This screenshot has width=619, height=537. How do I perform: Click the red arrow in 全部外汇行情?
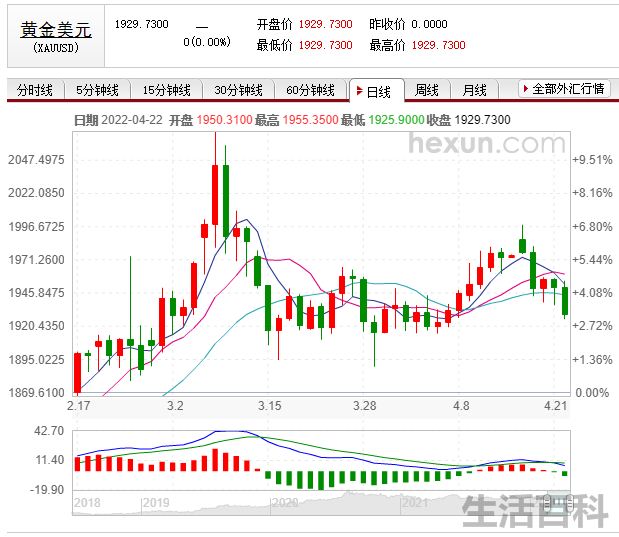(x=525, y=89)
